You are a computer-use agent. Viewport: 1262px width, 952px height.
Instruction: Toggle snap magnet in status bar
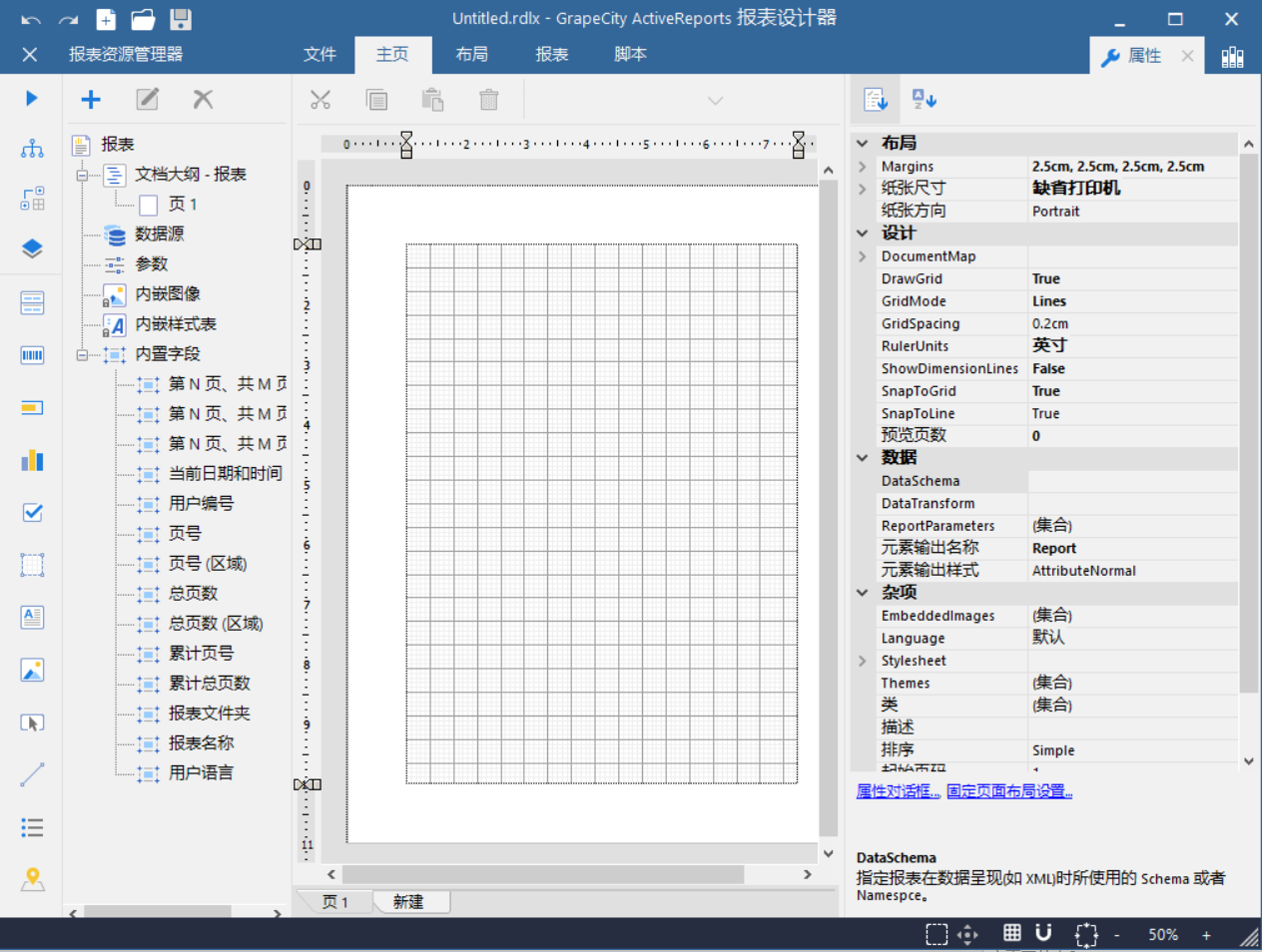click(x=1043, y=933)
